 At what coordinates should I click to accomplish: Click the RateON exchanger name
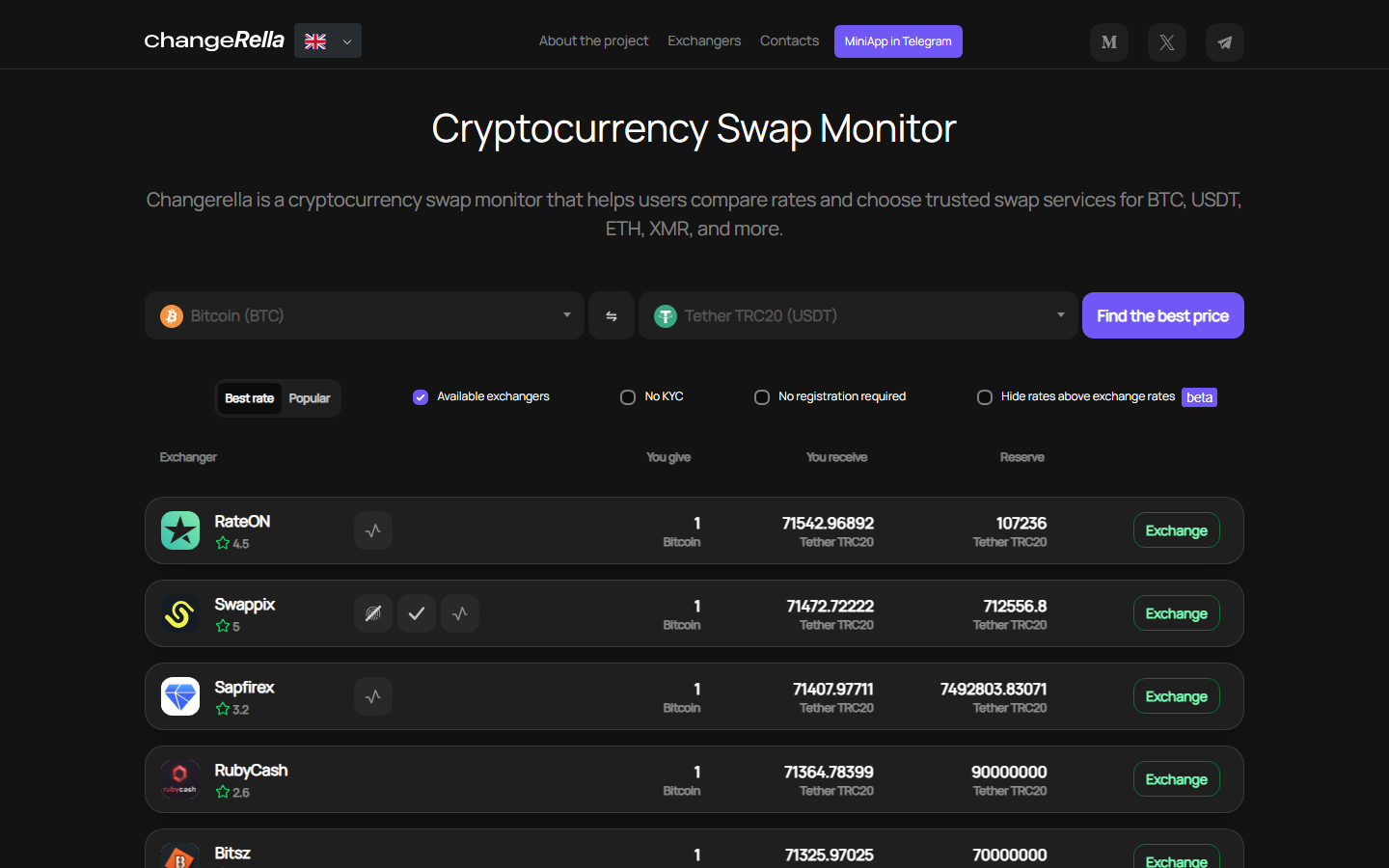tap(242, 521)
